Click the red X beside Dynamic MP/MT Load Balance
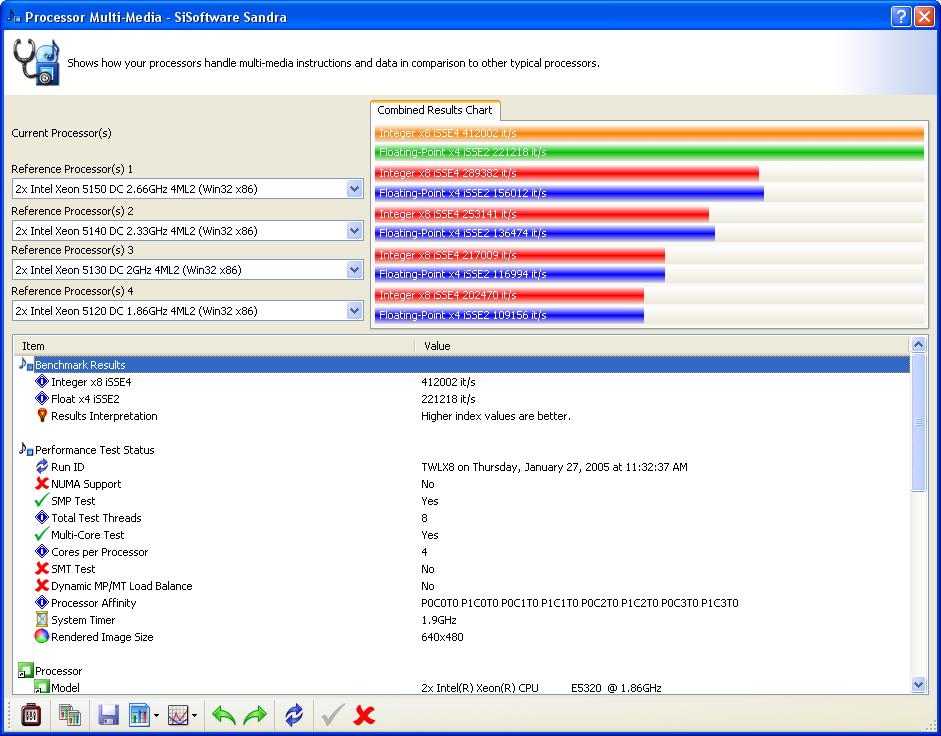The image size is (941, 736). [41, 585]
